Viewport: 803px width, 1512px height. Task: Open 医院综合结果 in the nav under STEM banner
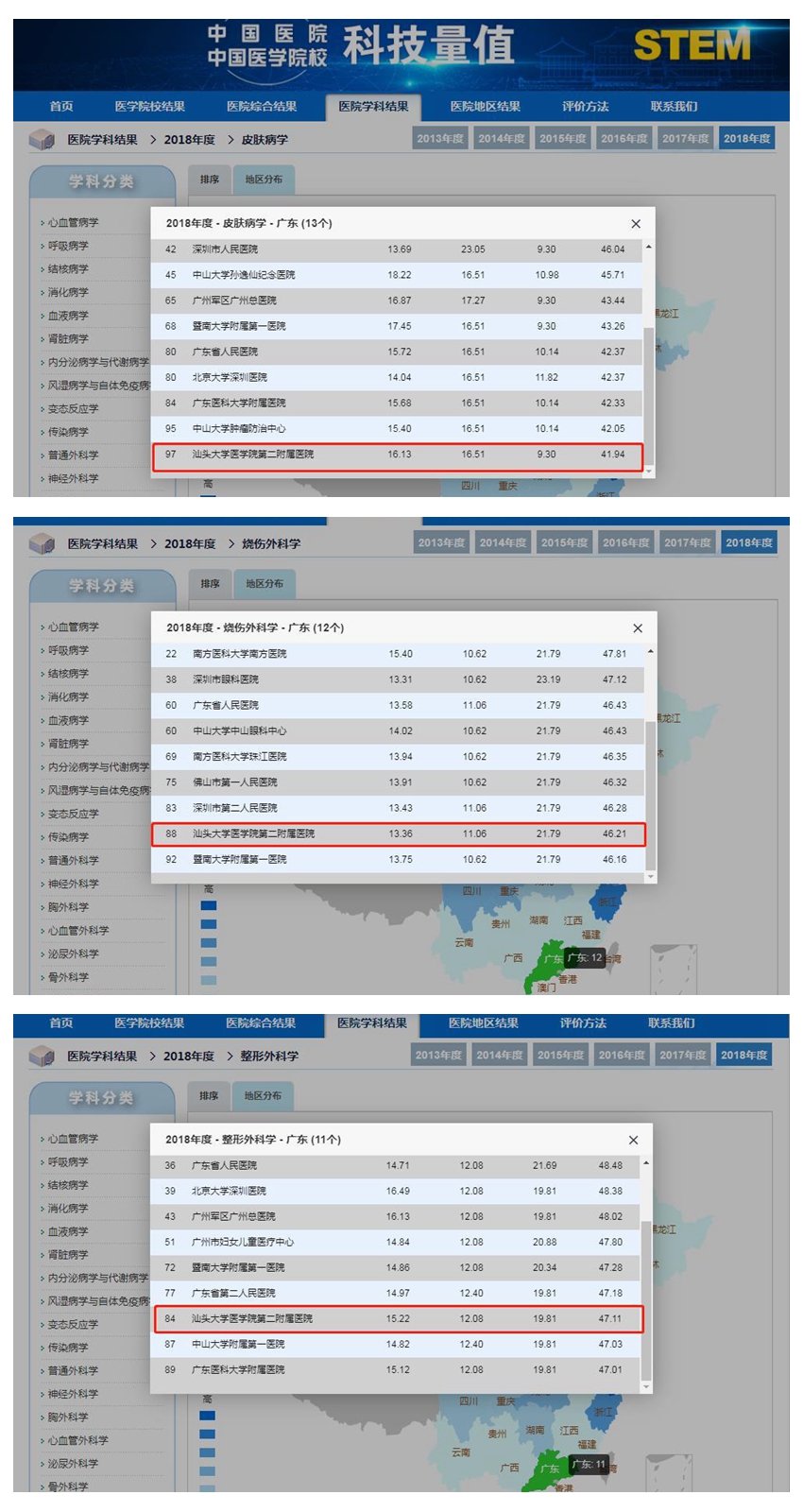262,107
